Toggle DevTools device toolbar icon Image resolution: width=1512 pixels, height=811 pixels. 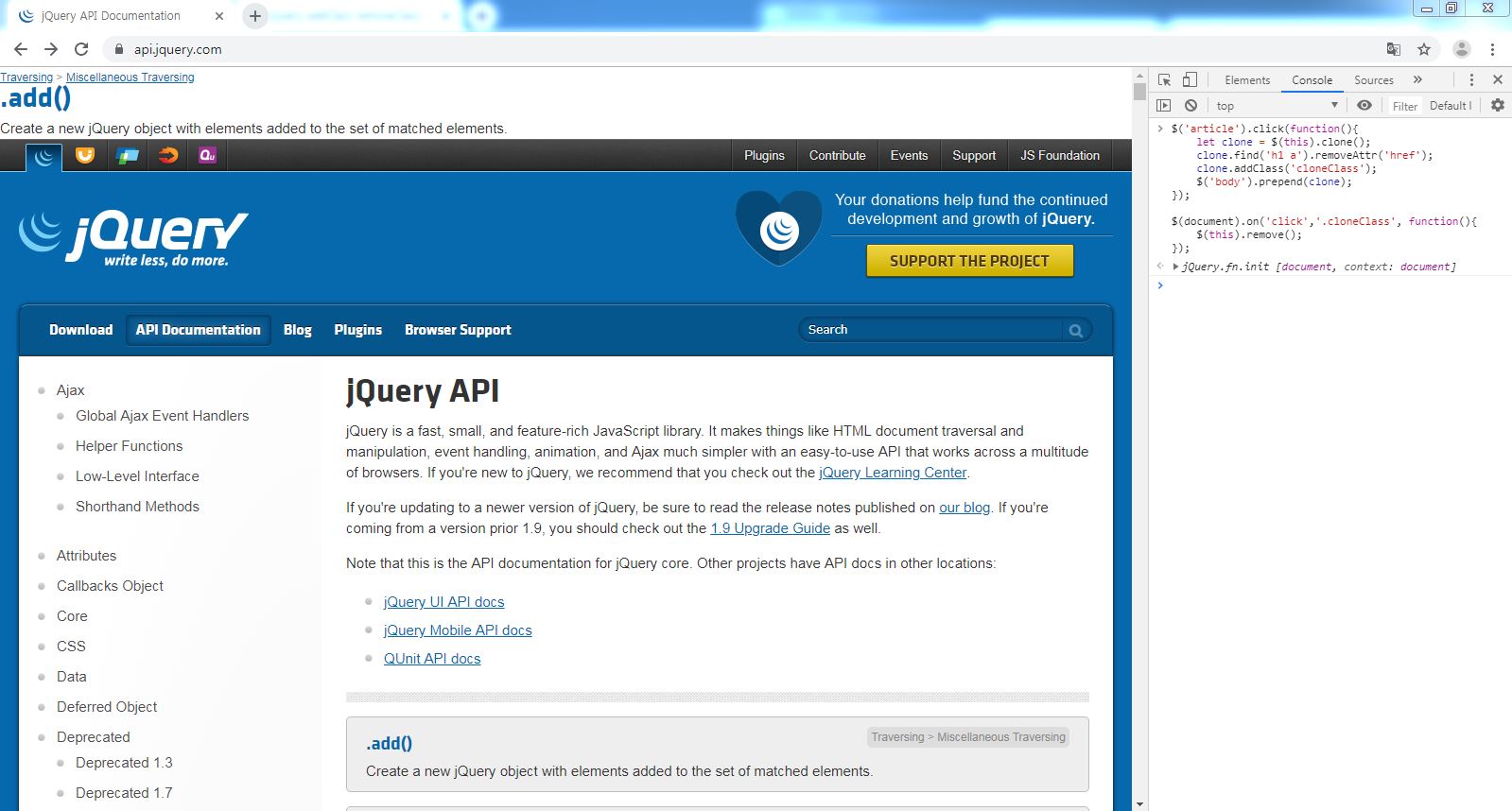[1190, 80]
